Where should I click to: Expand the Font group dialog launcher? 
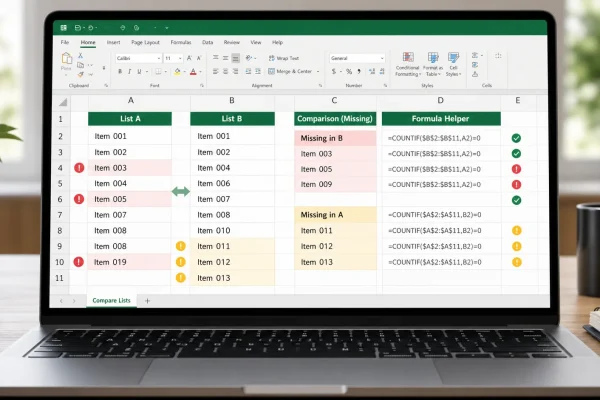pos(202,86)
